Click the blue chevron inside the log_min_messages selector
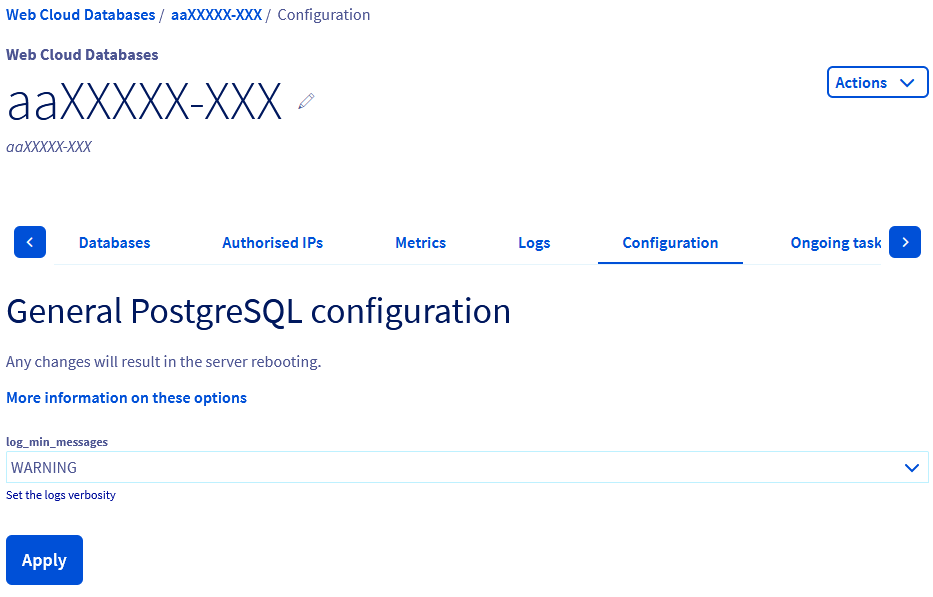933x597 pixels. coord(911,467)
